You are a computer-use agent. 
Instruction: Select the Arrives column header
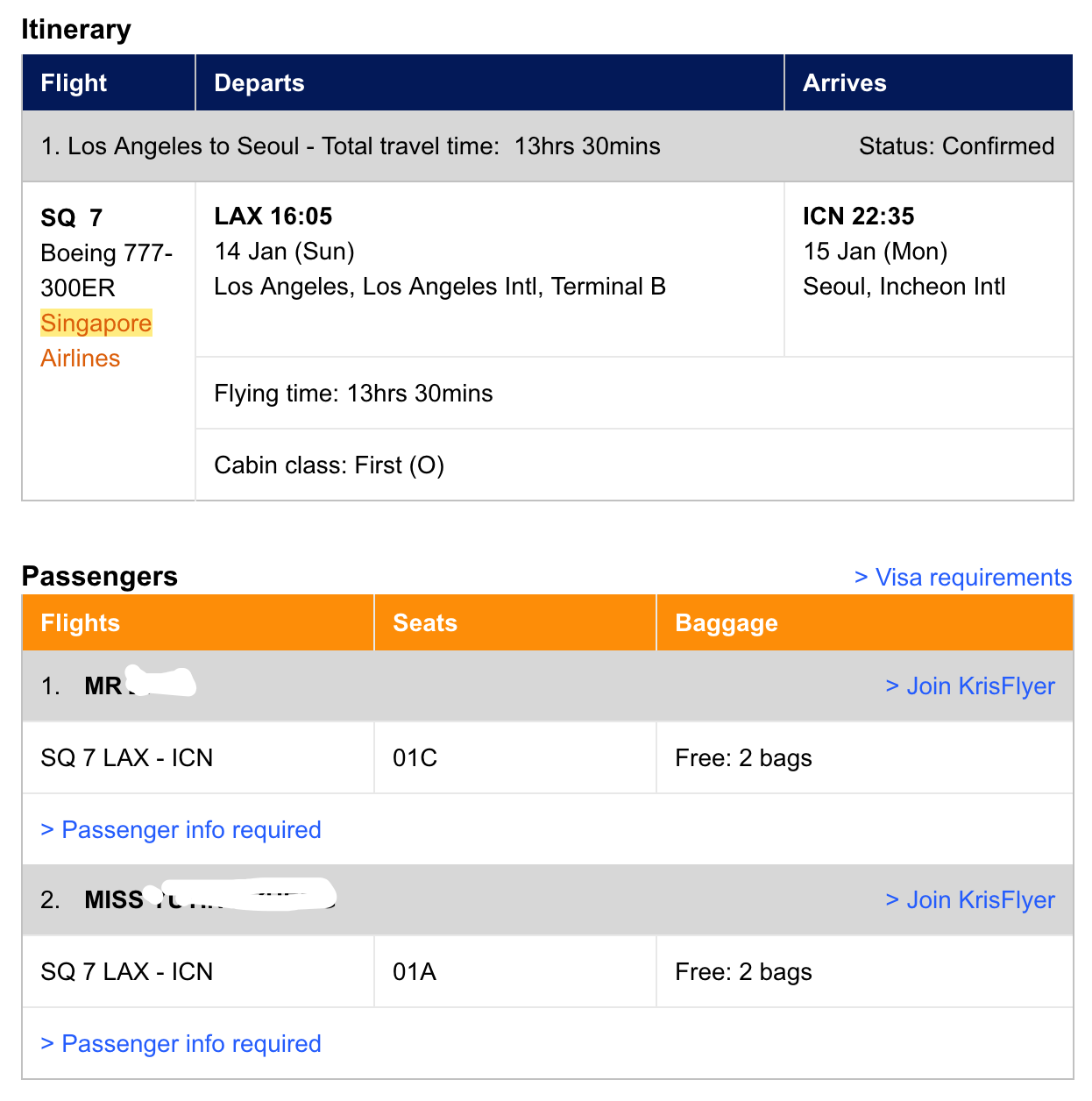929,83
